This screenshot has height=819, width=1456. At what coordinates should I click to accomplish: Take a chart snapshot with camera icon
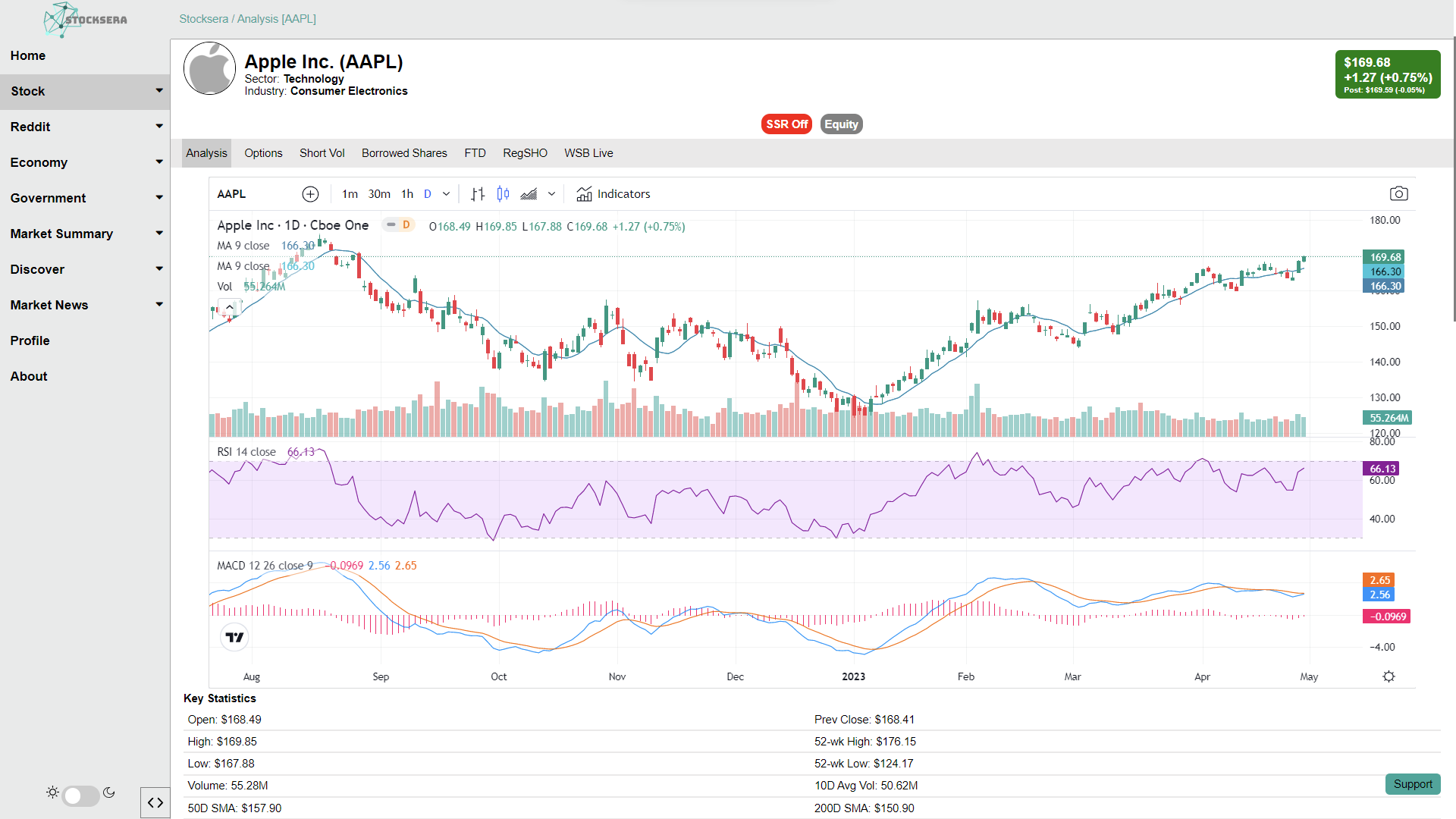[x=1398, y=194]
